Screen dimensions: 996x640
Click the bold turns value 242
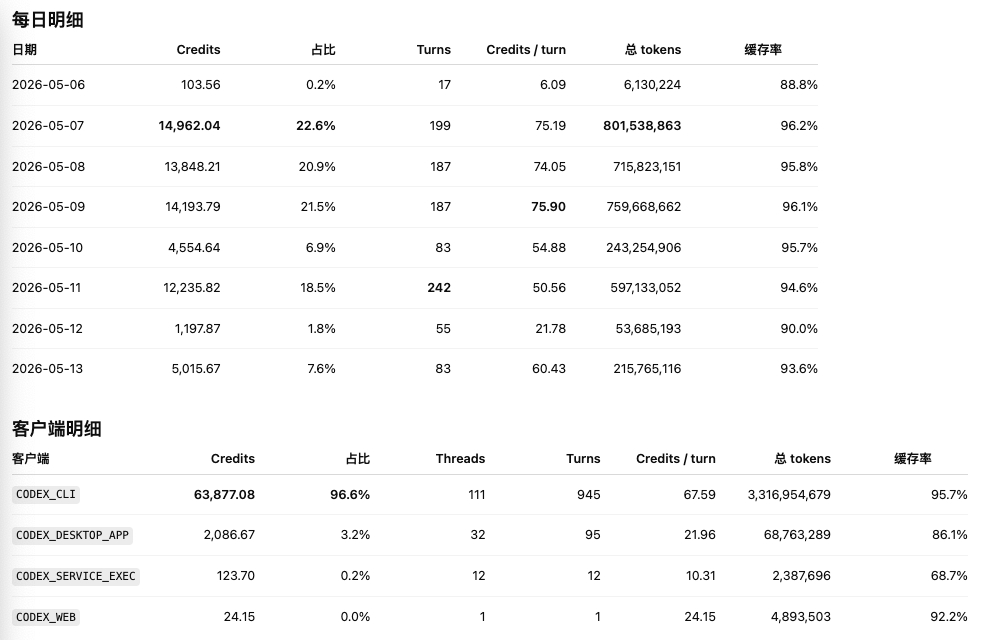pyautogui.click(x=439, y=288)
